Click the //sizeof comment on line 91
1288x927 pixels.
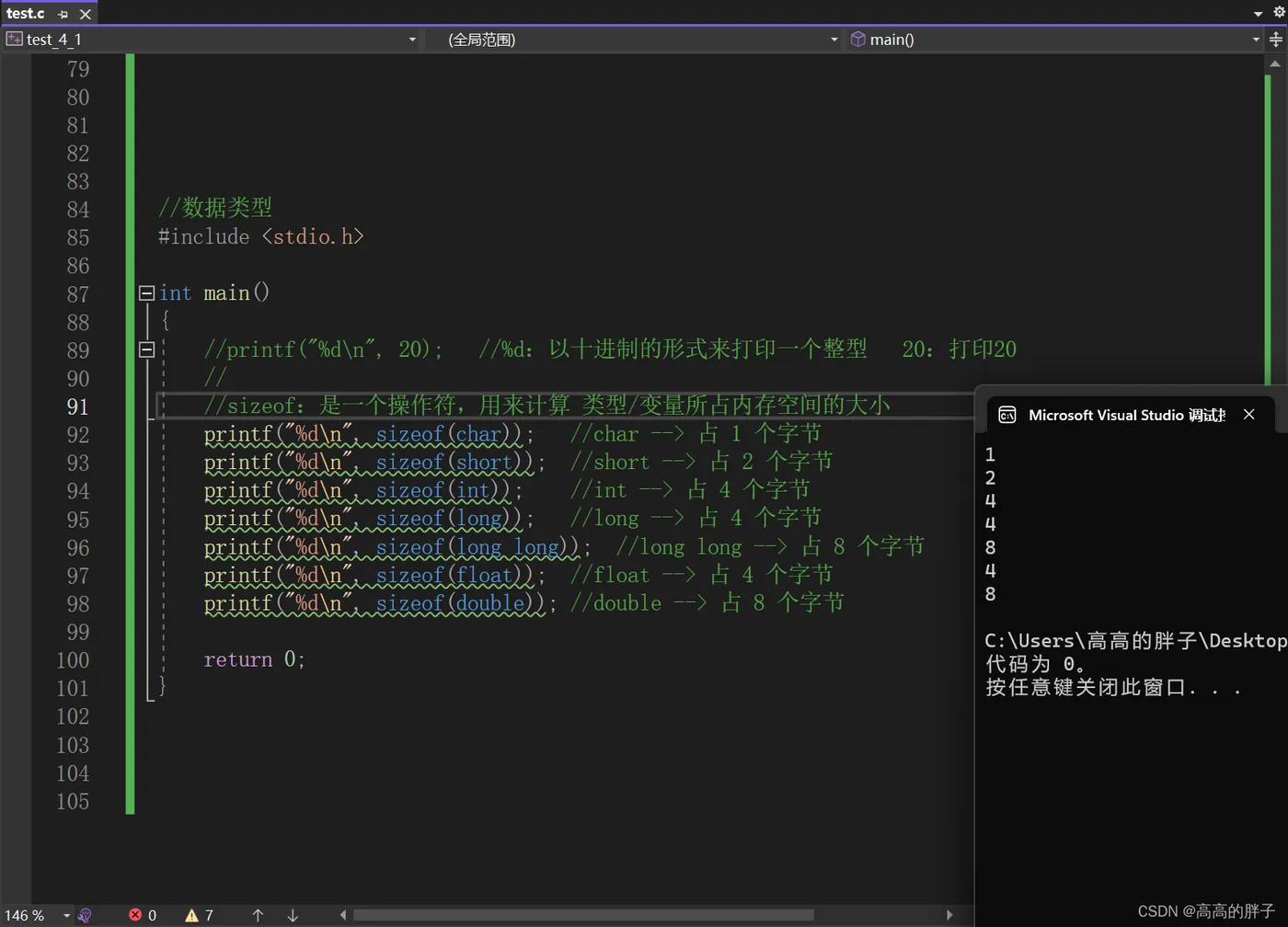547,406
